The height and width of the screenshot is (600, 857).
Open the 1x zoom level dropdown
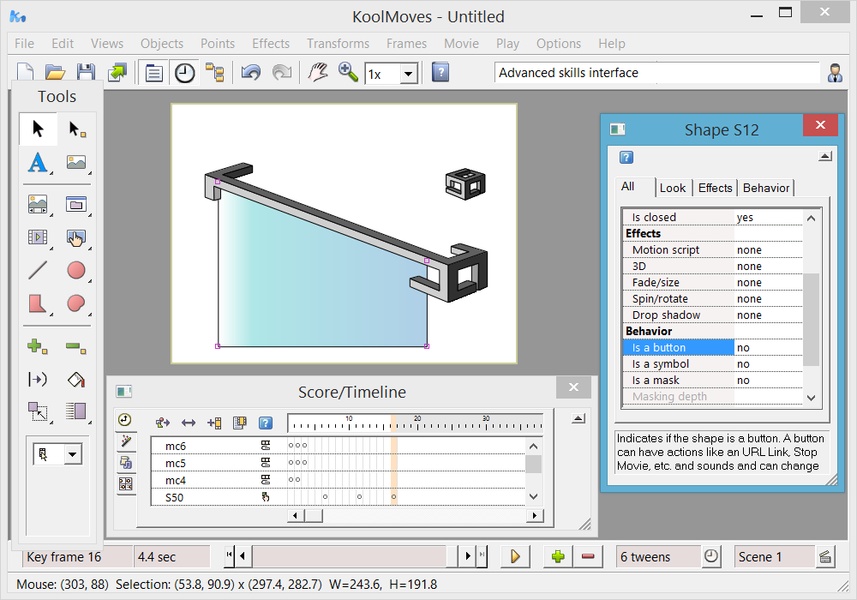click(x=408, y=74)
